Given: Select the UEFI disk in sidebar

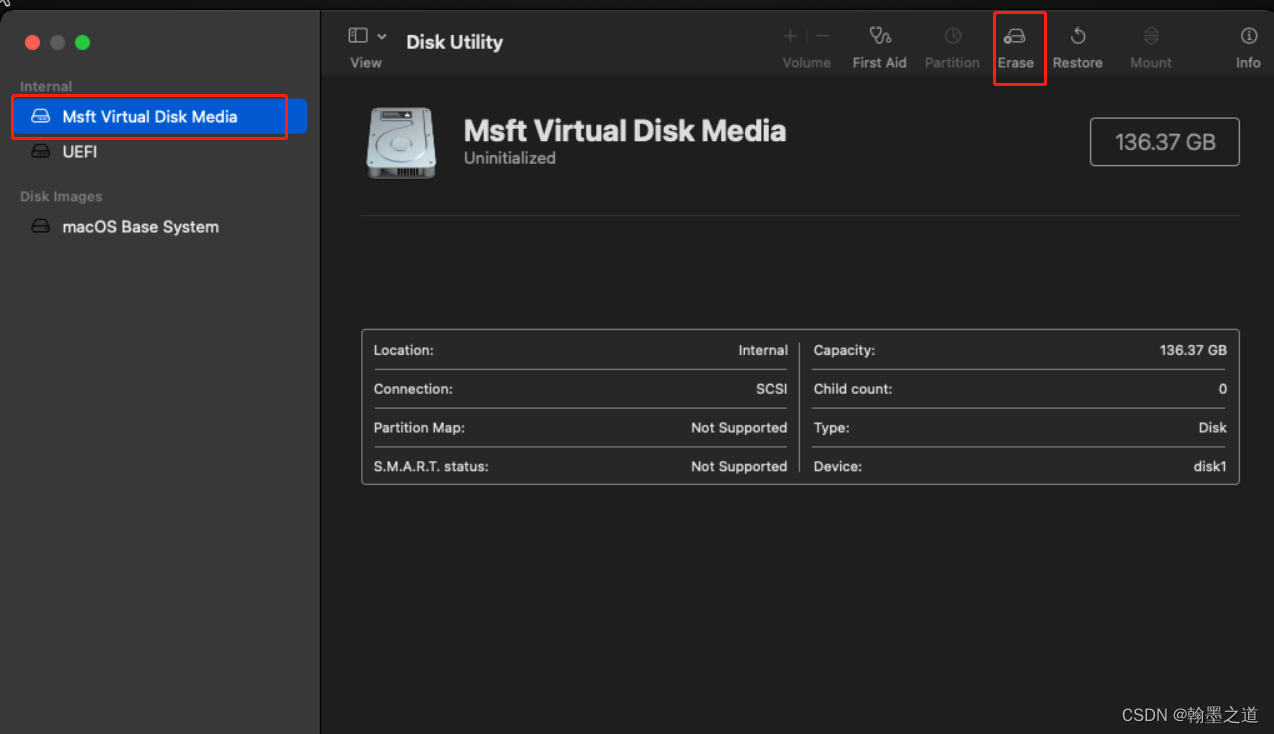Looking at the screenshot, I should pyautogui.click(x=160, y=152).
